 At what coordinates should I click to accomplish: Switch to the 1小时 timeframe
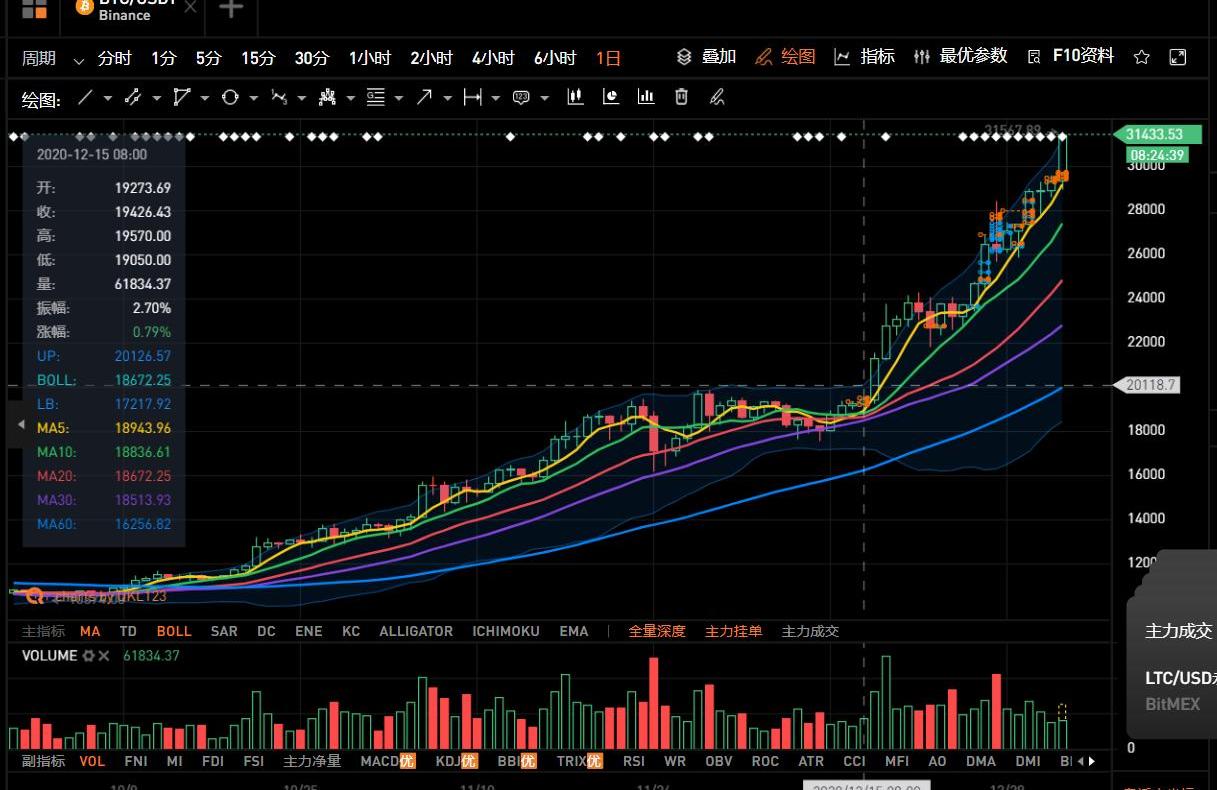coord(369,58)
